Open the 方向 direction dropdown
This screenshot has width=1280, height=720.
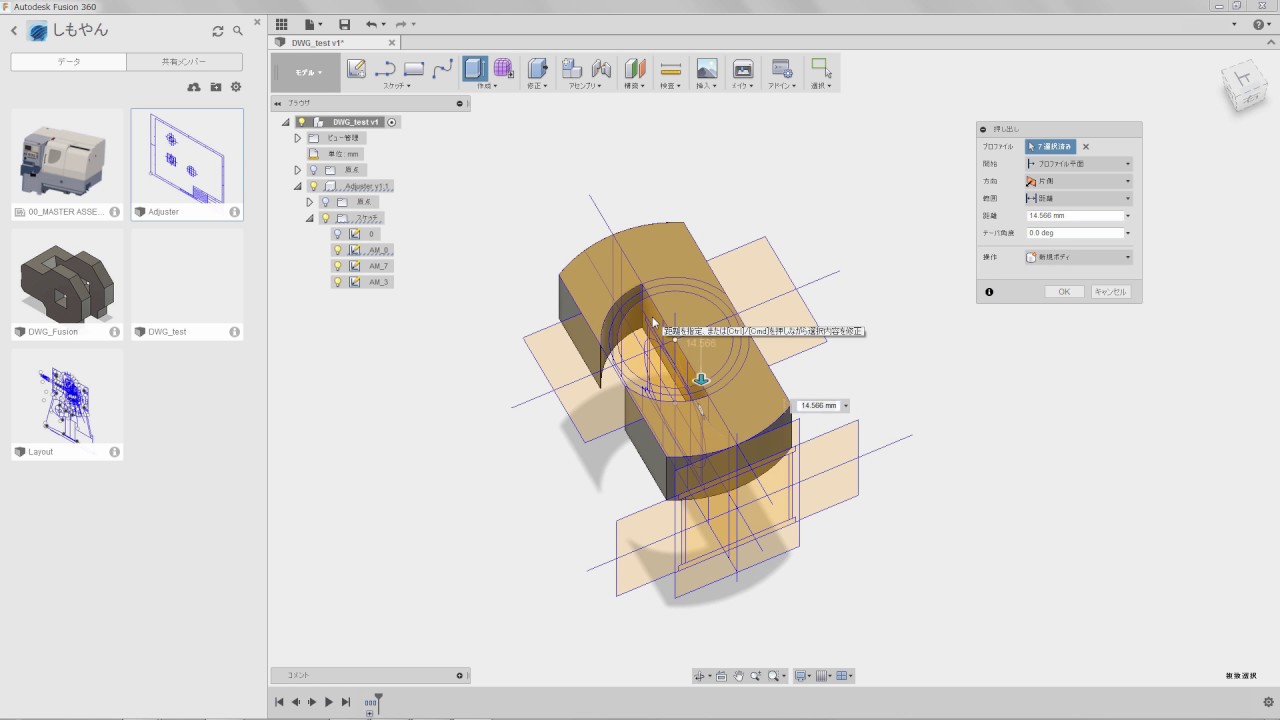[1078, 181]
